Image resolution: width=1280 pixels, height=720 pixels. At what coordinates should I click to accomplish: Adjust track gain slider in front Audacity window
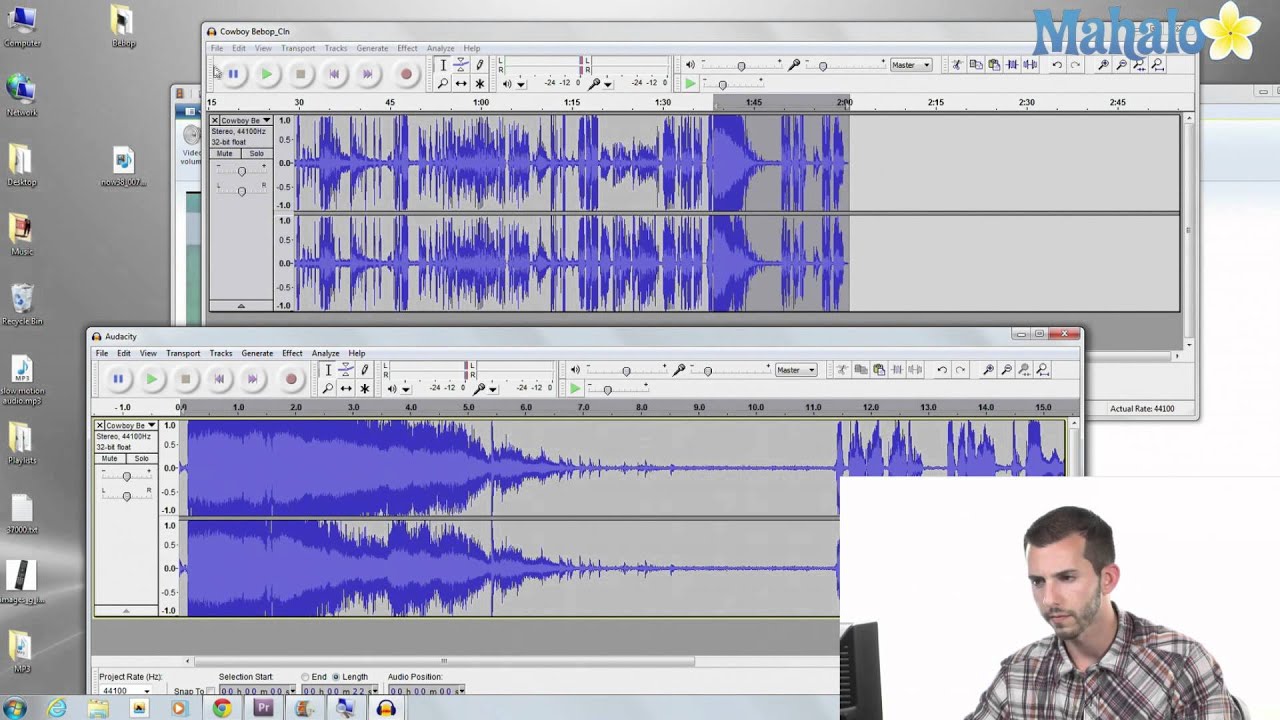click(126, 476)
